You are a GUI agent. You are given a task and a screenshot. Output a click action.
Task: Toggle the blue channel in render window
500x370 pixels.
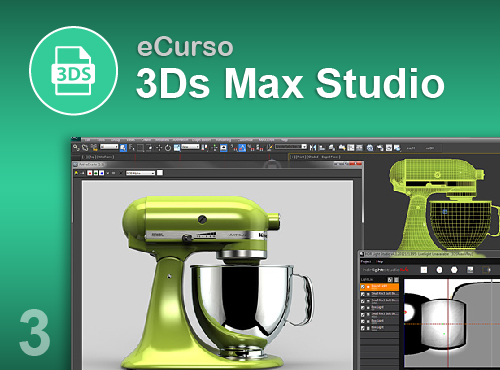click(x=102, y=173)
